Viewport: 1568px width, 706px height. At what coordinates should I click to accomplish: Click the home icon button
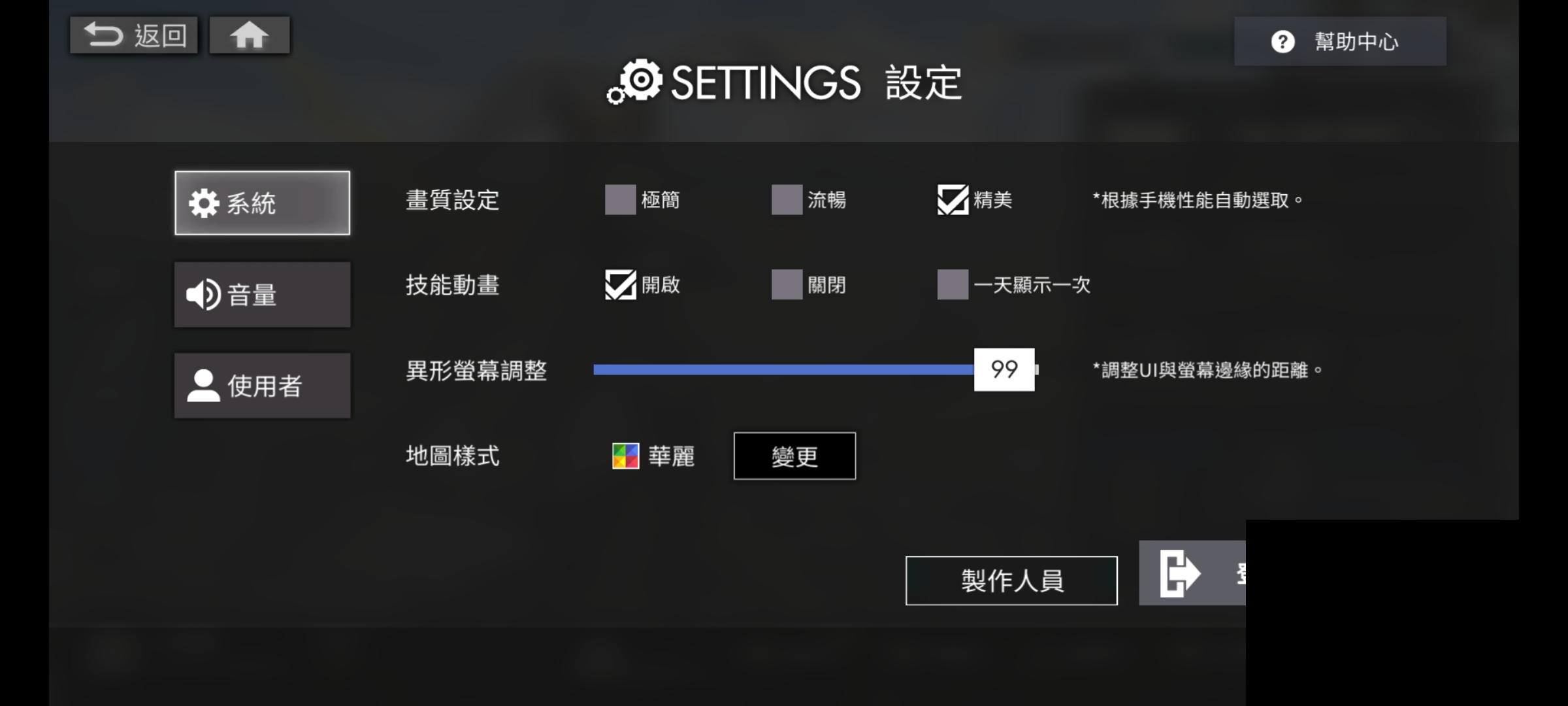point(249,35)
